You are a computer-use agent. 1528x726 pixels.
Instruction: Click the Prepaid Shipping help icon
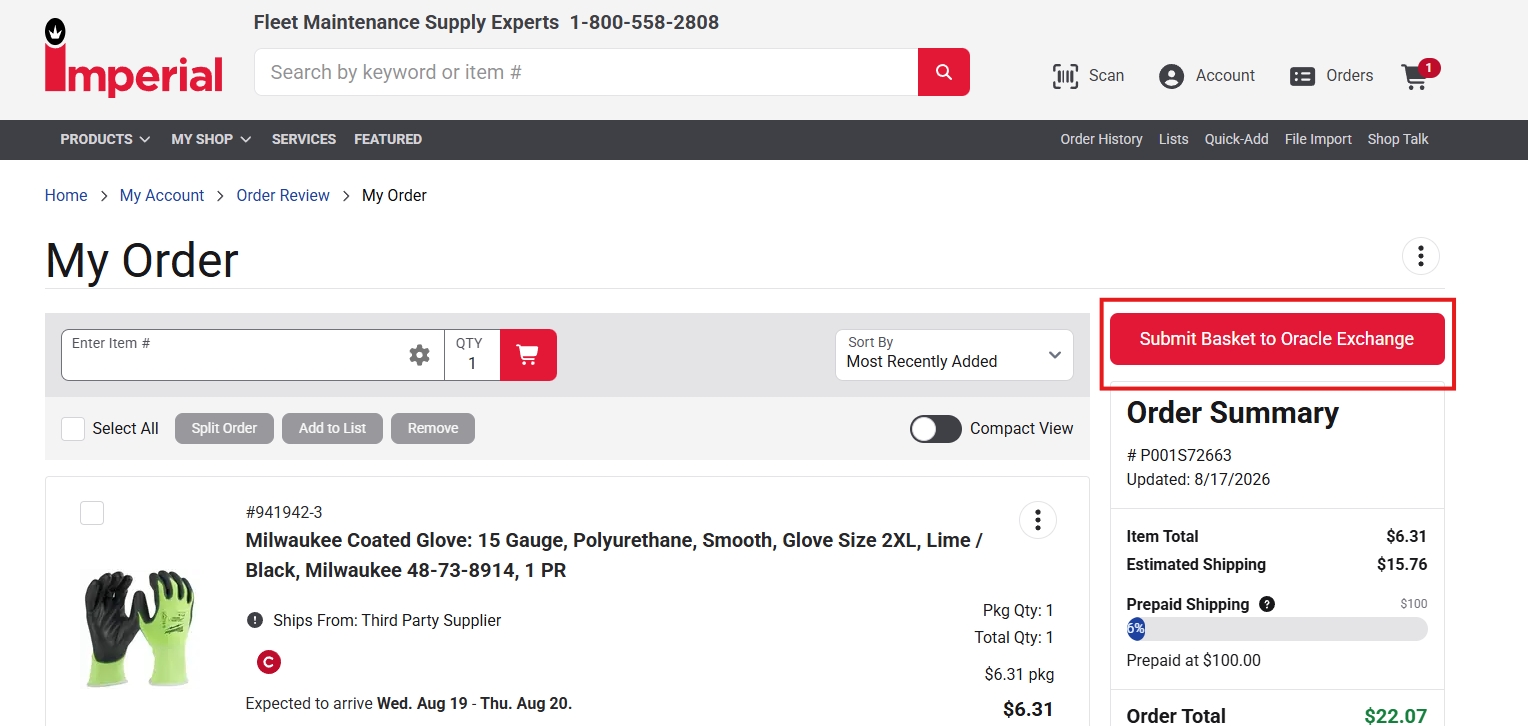click(x=1267, y=604)
